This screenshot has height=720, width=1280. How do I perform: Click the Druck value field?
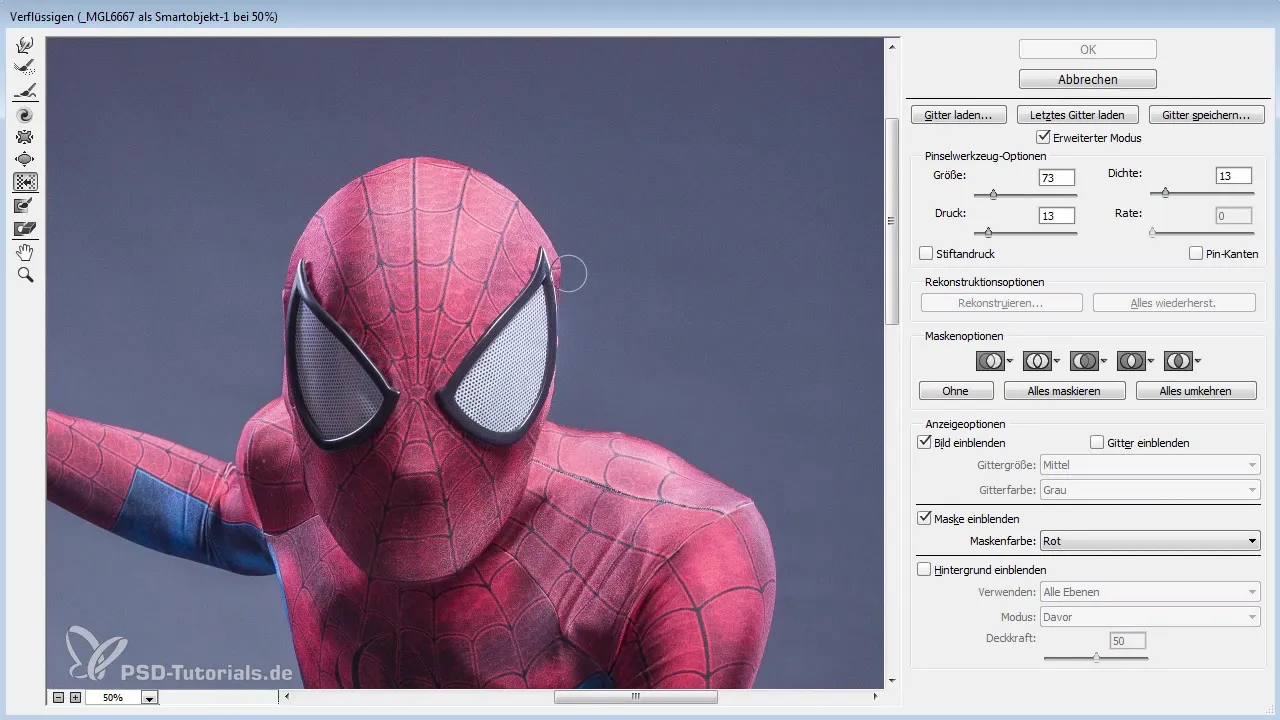[x=1057, y=216]
